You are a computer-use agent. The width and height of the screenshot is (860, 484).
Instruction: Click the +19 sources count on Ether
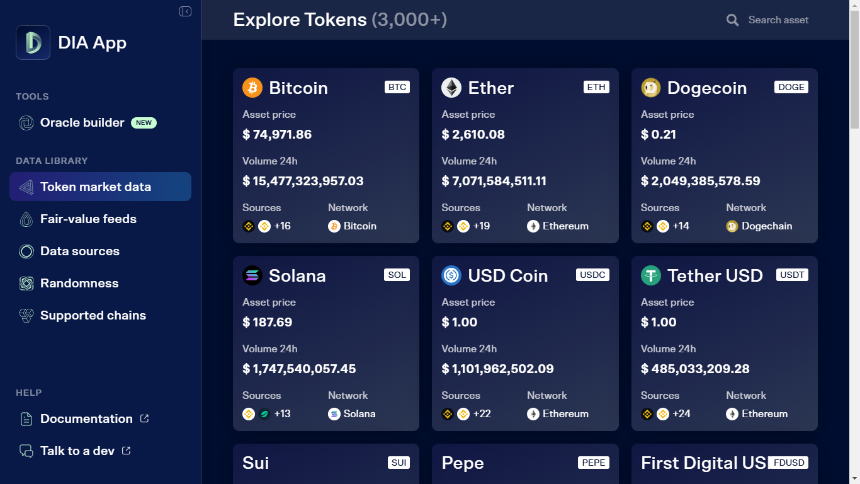click(482, 226)
